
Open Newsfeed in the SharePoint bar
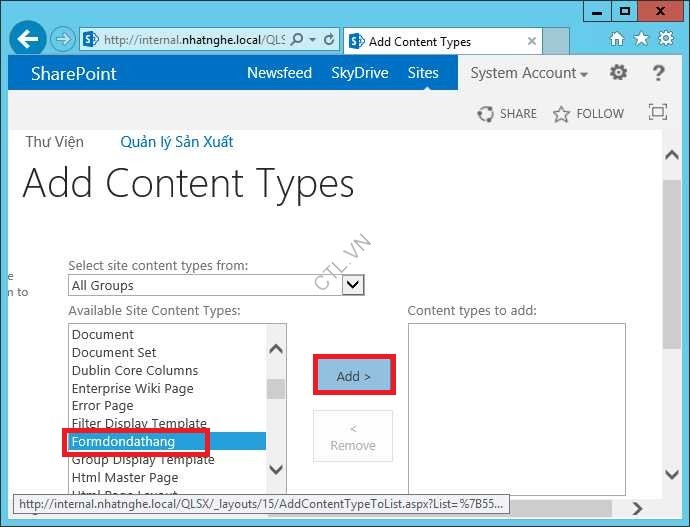(279, 73)
